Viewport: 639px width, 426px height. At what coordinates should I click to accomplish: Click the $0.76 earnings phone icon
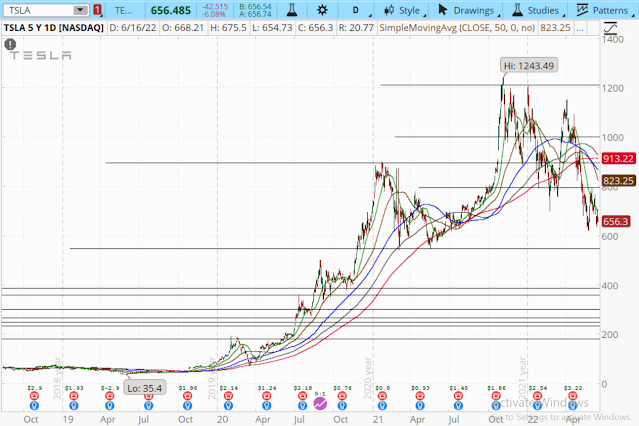342,396
